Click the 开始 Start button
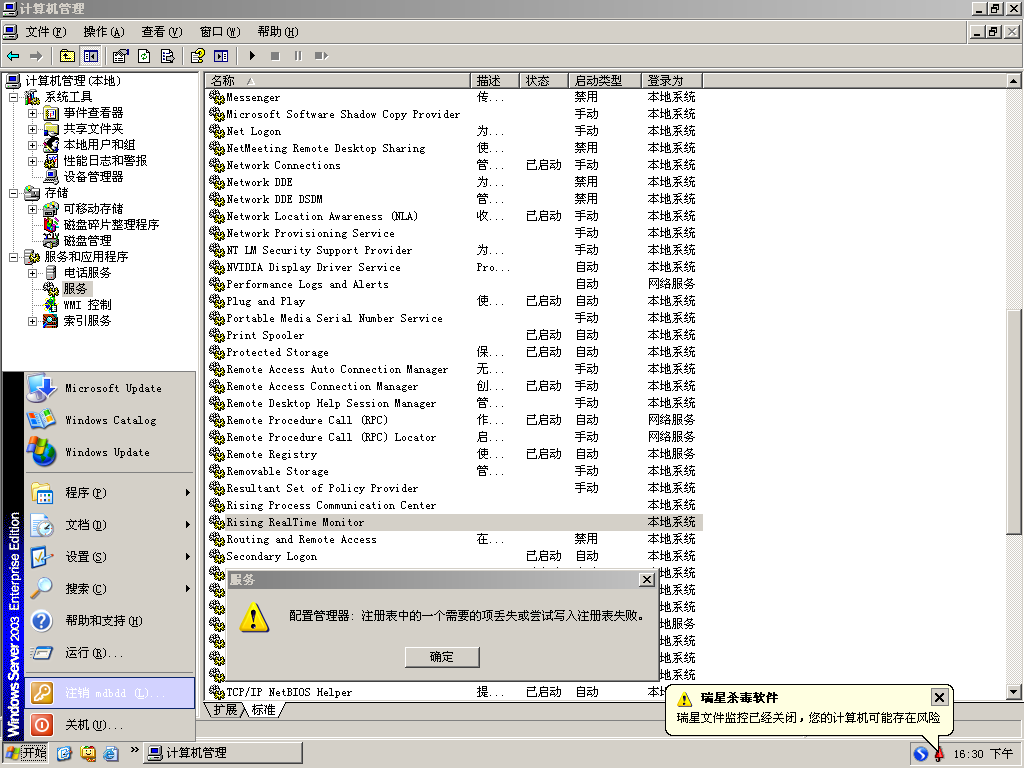 [x=26, y=754]
